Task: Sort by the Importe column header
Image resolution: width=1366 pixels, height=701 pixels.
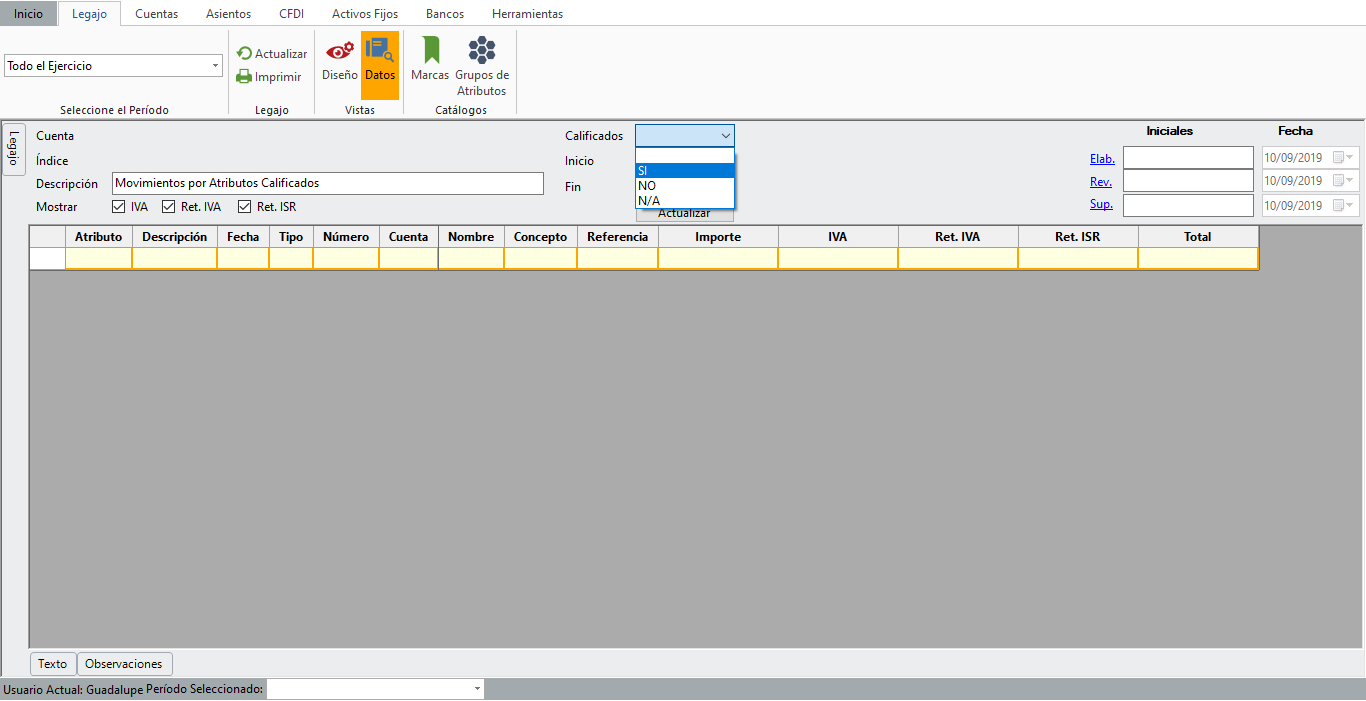Action: [718, 237]
